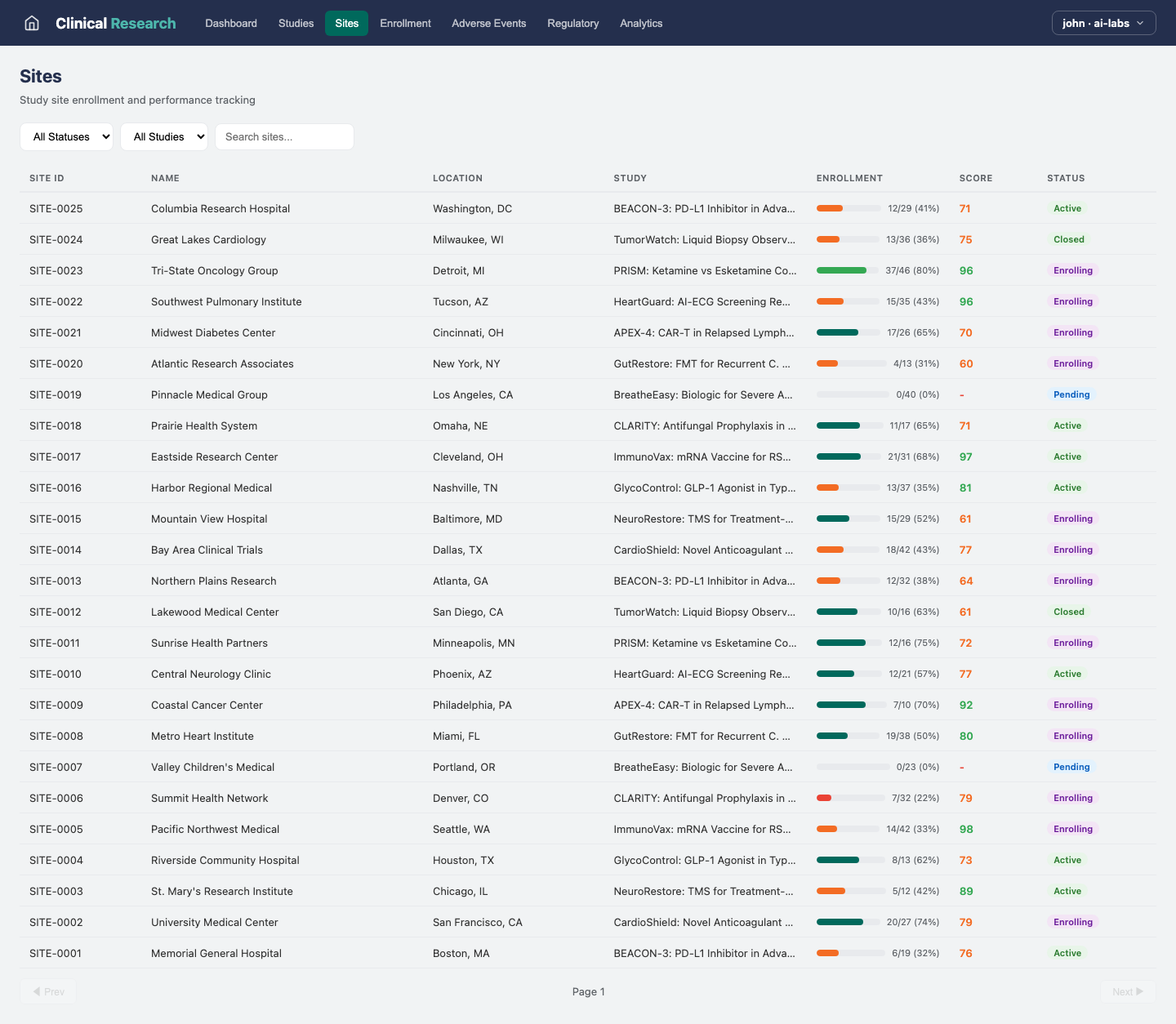Screen dimensions: 1176x1024
Task: Click the NAME column header
Action: 165,178
